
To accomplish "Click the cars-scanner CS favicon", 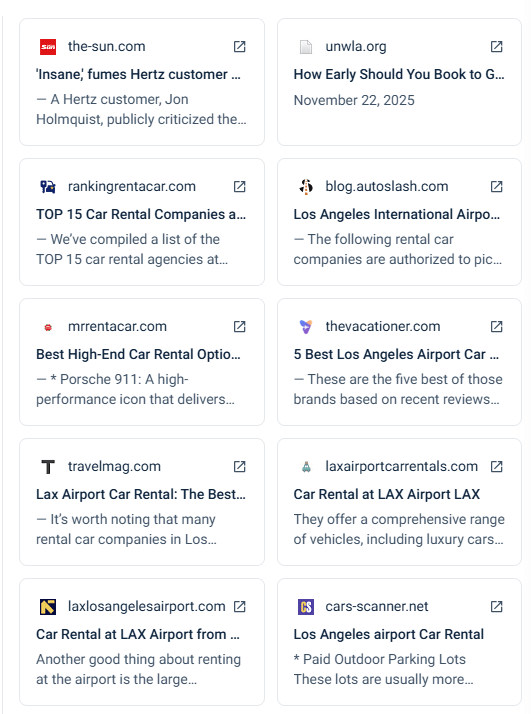I will click(306, 607).
